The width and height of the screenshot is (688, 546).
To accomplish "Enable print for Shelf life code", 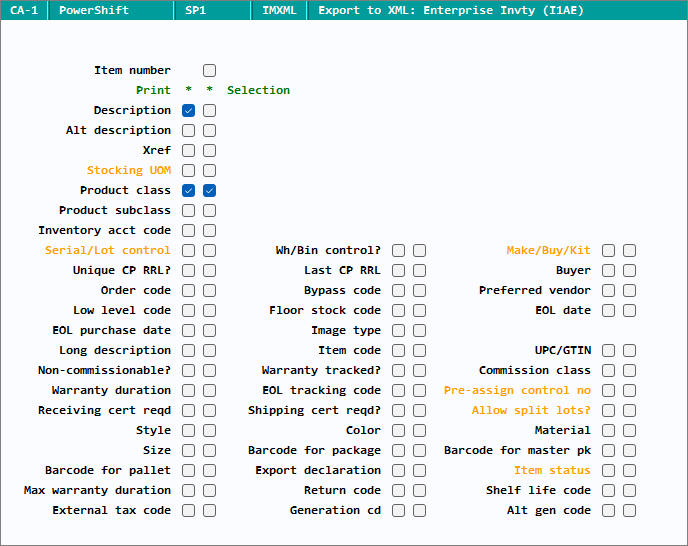I will pos(608,490).
